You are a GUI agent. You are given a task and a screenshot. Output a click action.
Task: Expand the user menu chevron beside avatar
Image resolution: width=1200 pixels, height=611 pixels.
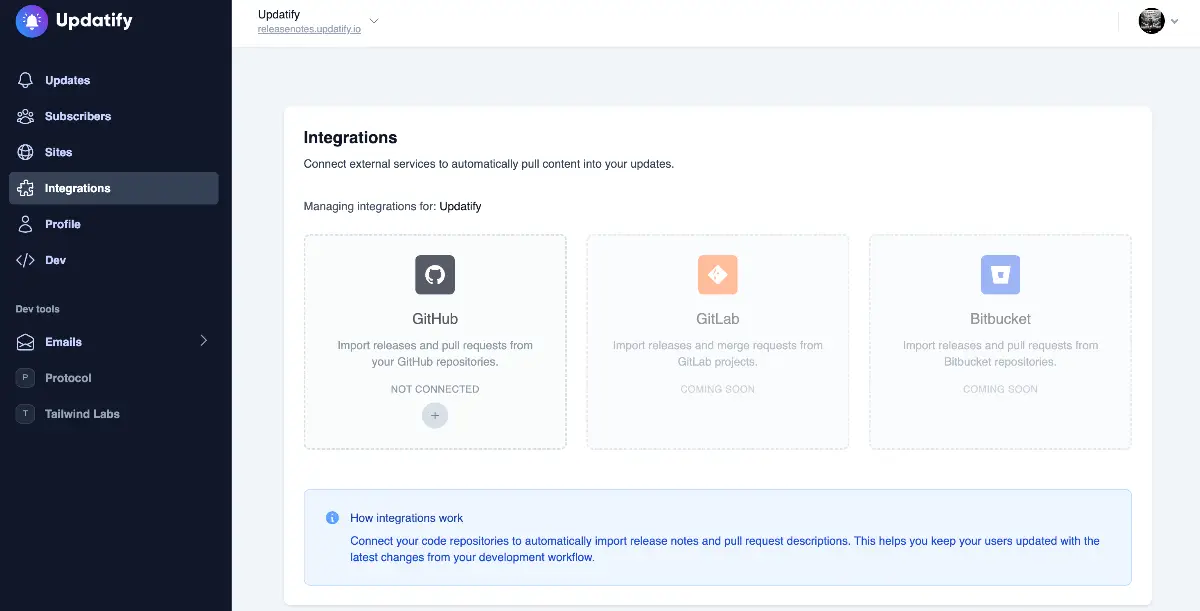point(1177,21)
